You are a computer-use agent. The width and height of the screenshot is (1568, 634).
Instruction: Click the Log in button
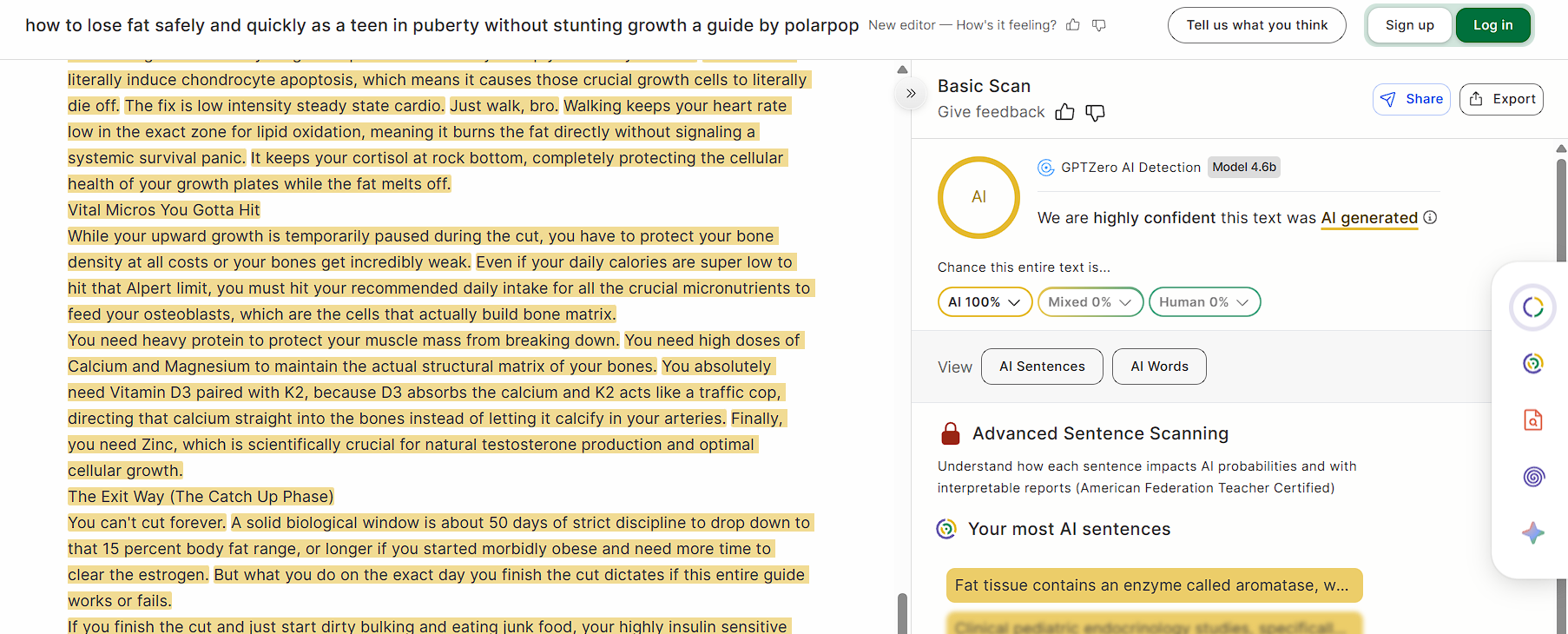click(x=1493, y=25)
